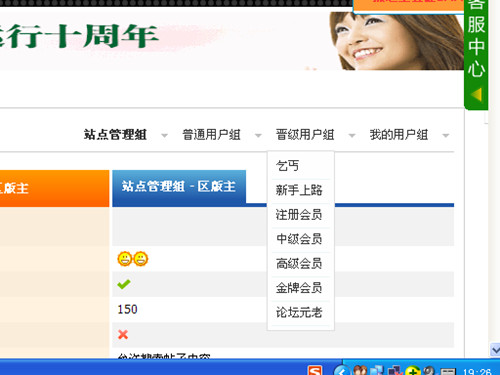Viewport: 500px width, 375px height.
Task: Click the second smiley star icon
Action: pos(140,259)
